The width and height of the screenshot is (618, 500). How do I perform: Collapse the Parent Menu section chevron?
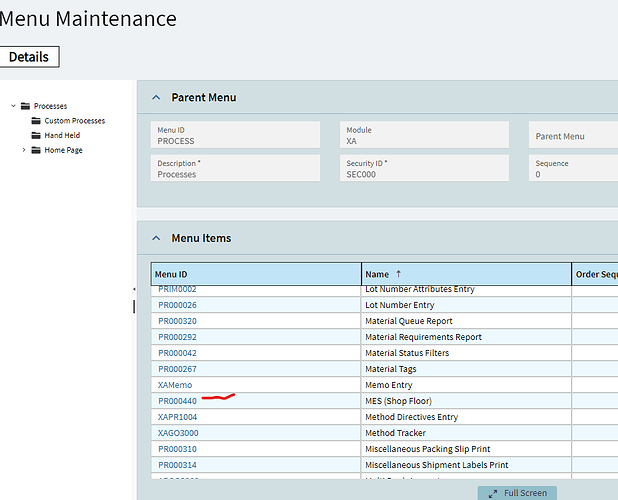pos(155,98)
